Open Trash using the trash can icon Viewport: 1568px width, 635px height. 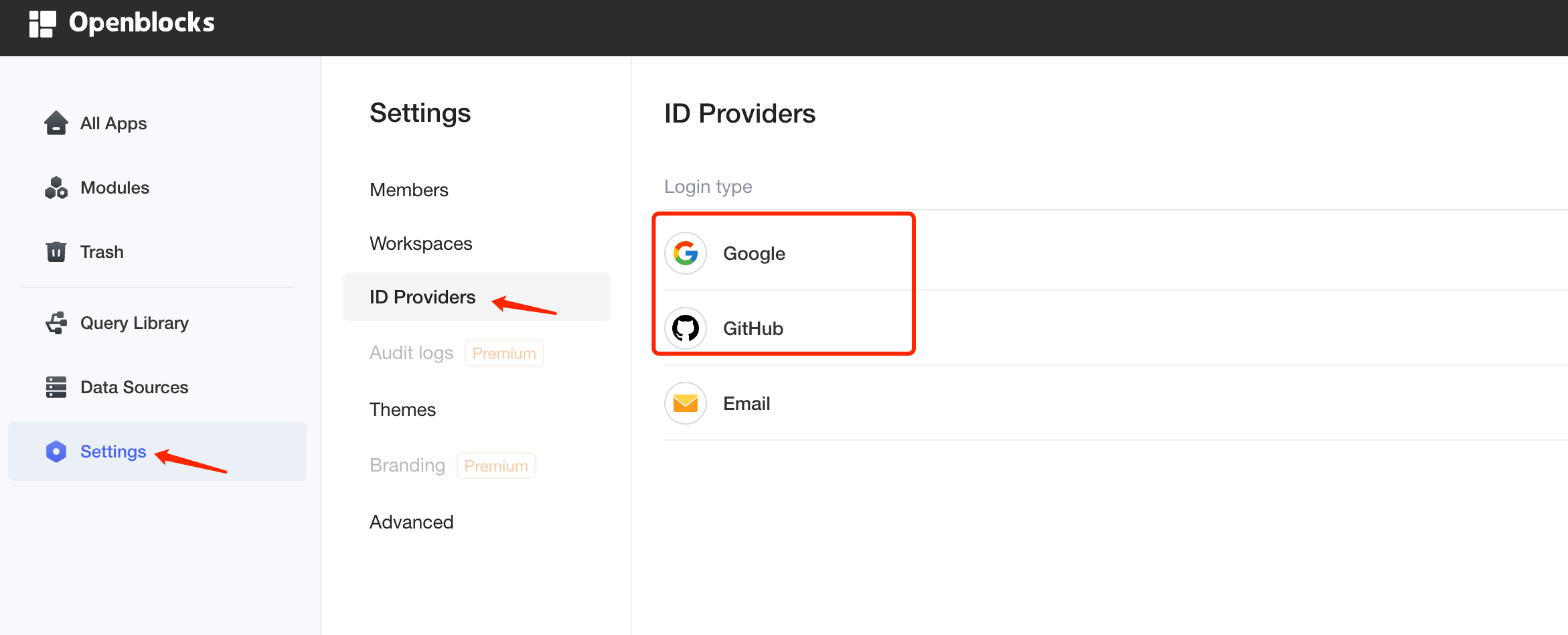pos(56,251)
